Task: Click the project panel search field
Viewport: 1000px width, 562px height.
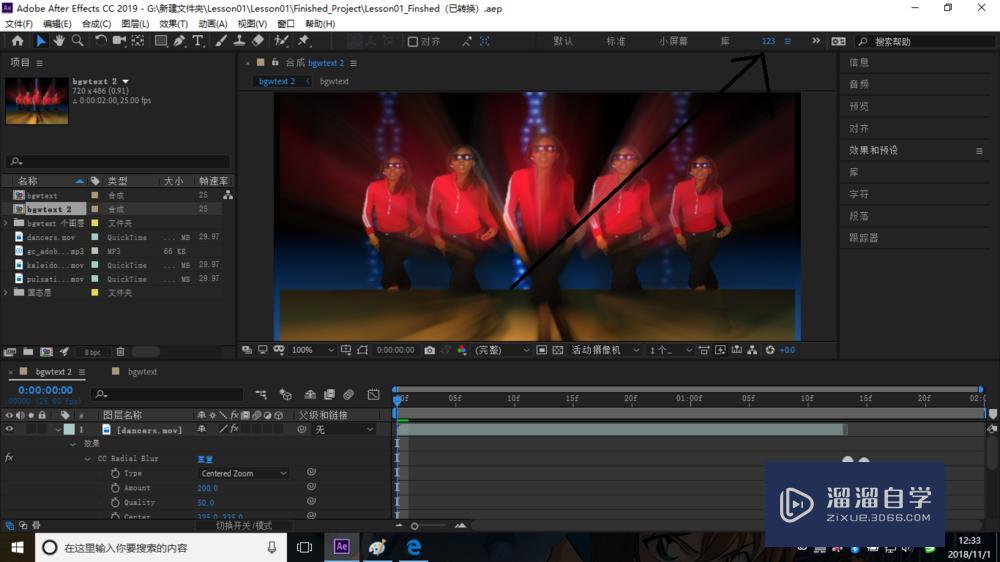Action: pos(117,161)
